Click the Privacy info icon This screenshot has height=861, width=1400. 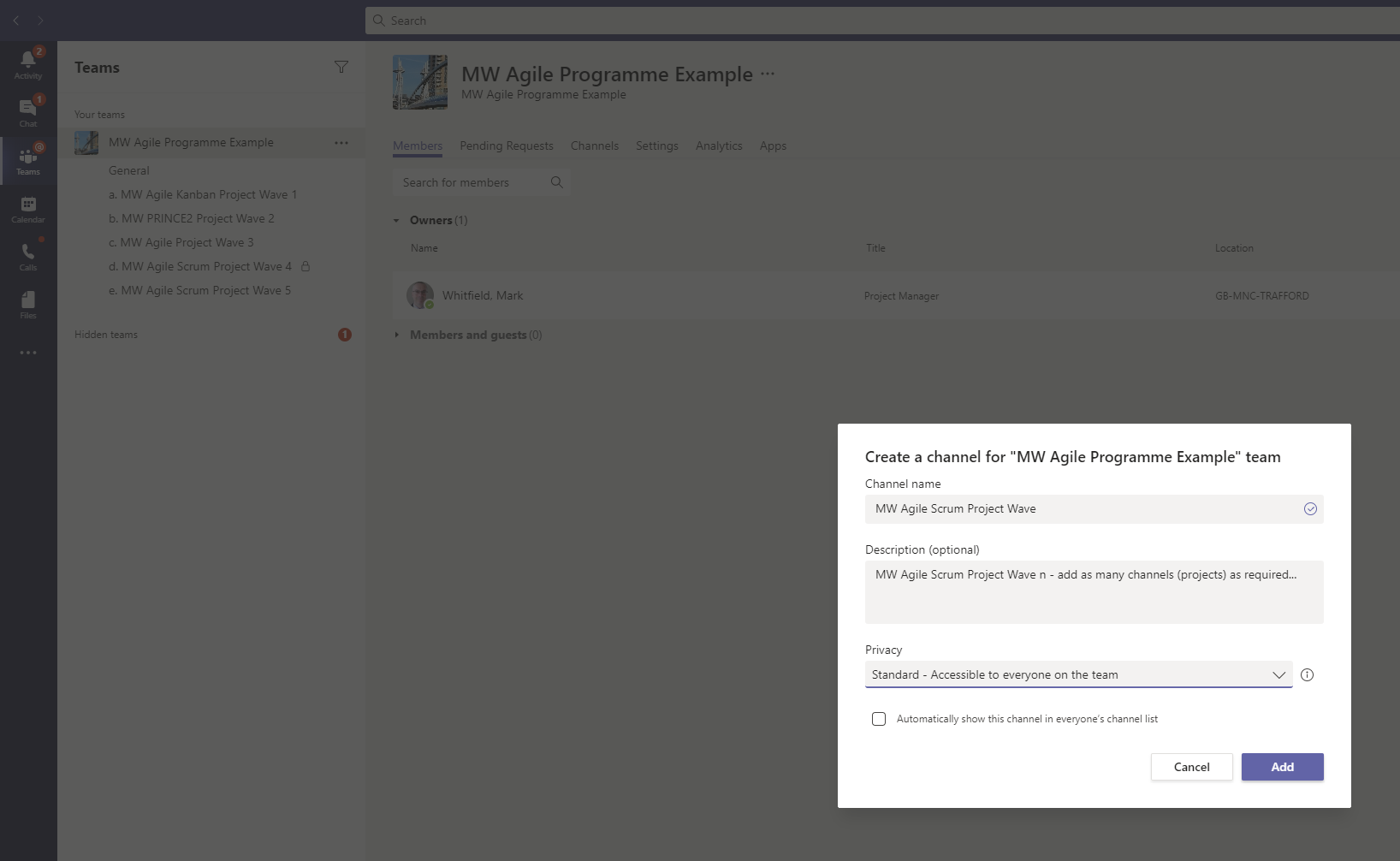[x=1307, y=675]
